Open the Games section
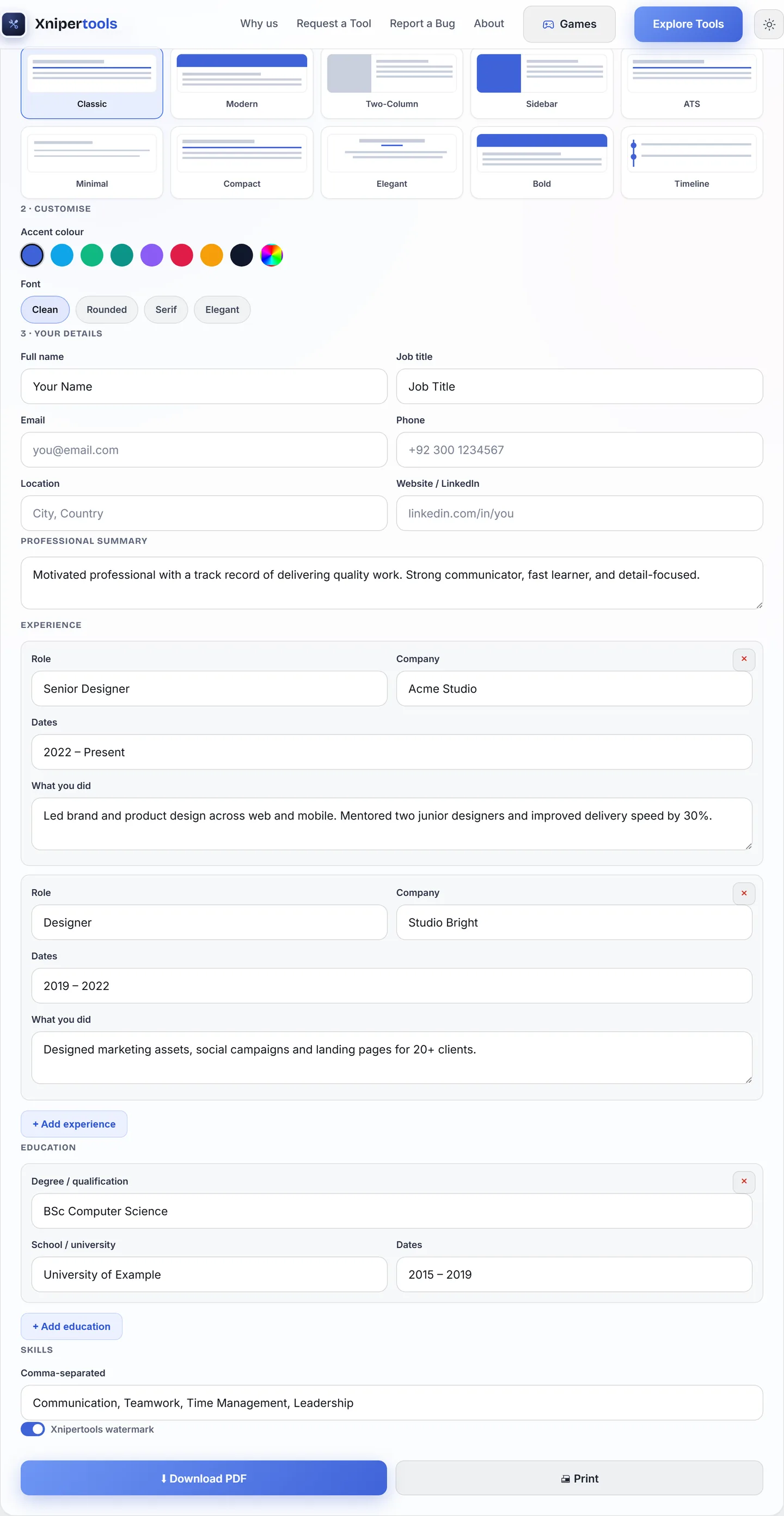 [569, 24]
